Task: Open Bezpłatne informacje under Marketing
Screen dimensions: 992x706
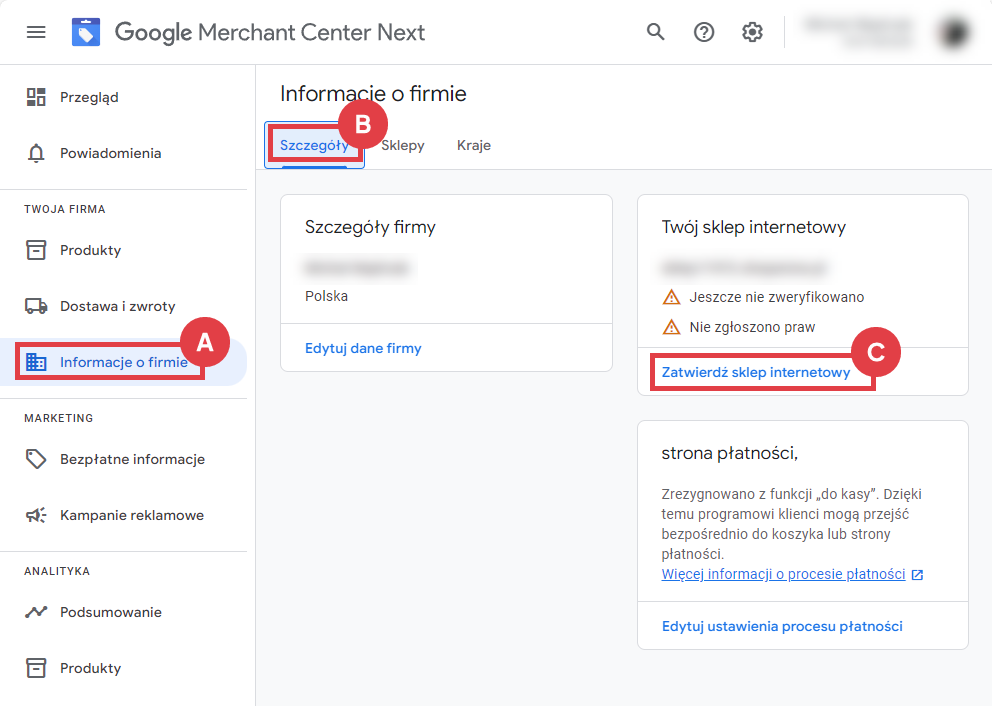Action: click(132, 459)
